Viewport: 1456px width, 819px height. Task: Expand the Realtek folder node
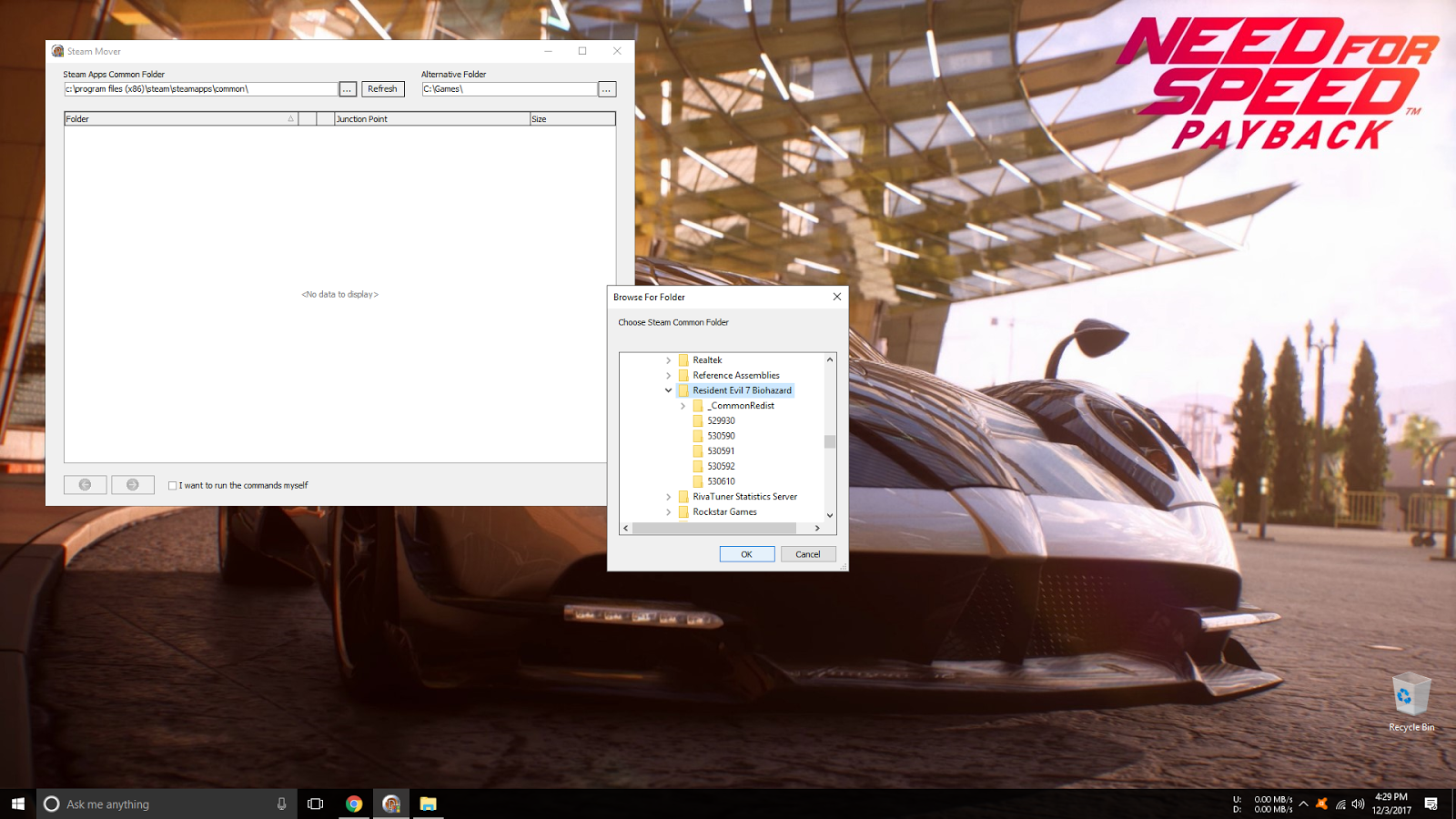(669, 360)
